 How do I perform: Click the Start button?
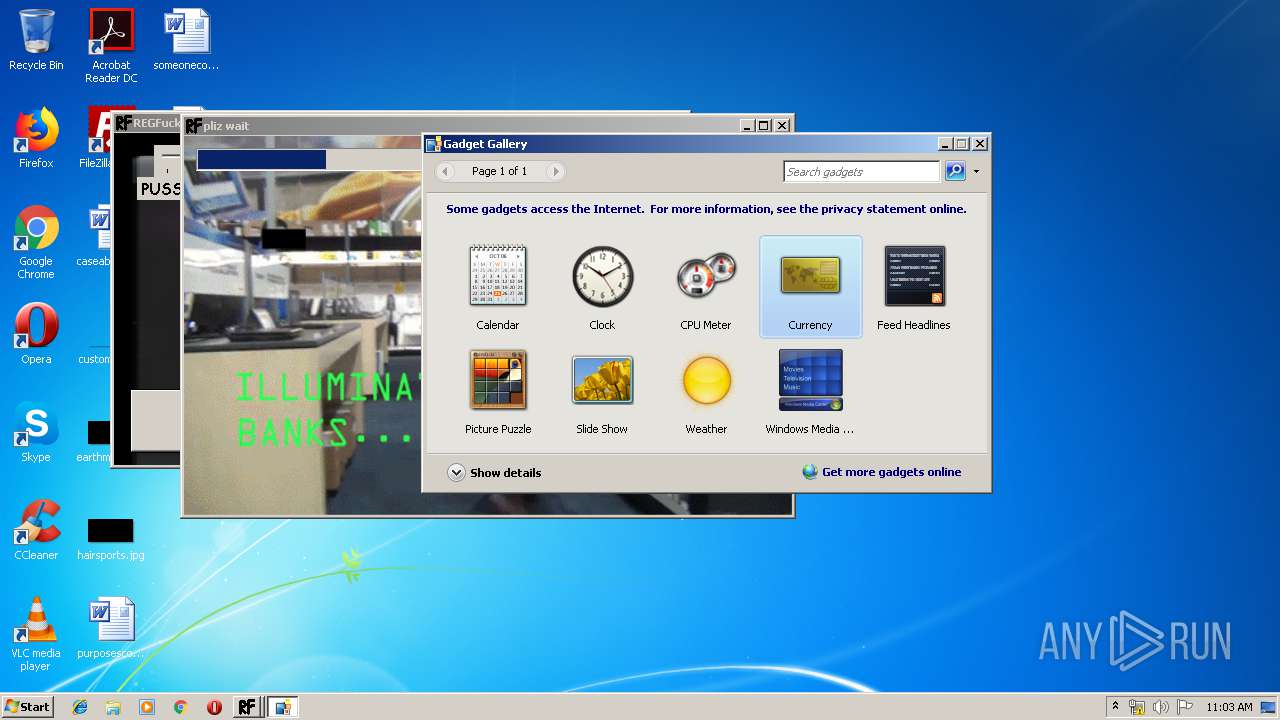(27, 707)
